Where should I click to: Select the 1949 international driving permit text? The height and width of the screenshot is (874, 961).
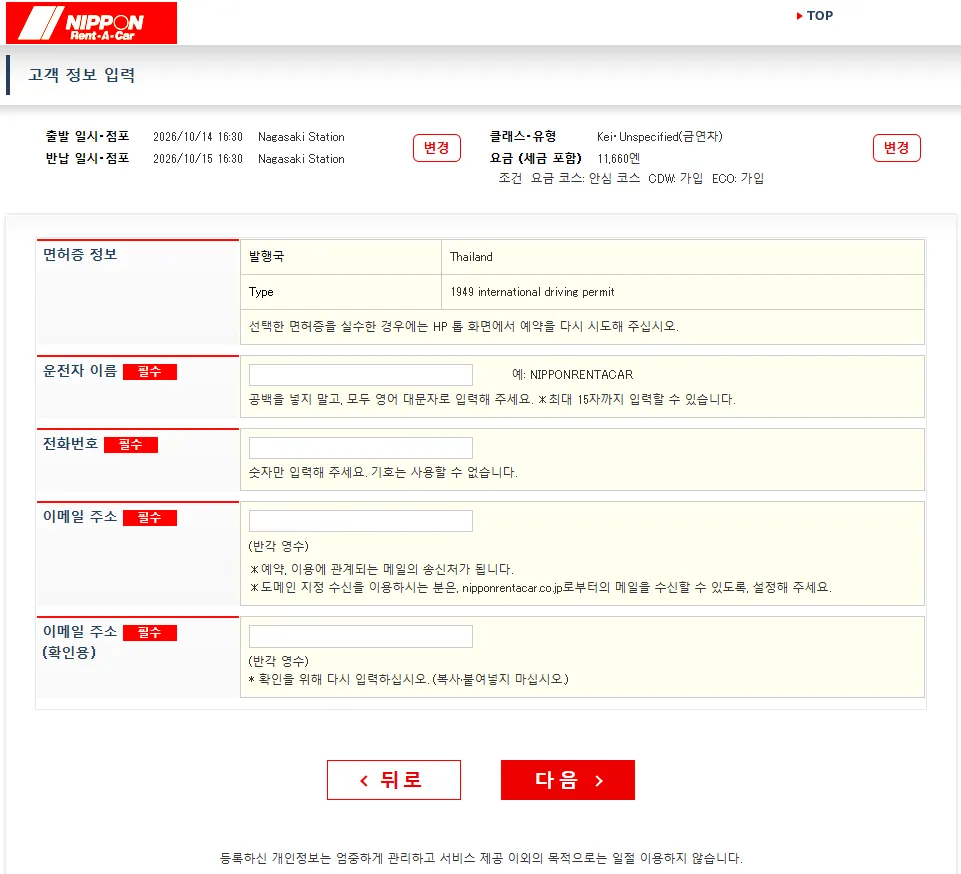[532, 292]
